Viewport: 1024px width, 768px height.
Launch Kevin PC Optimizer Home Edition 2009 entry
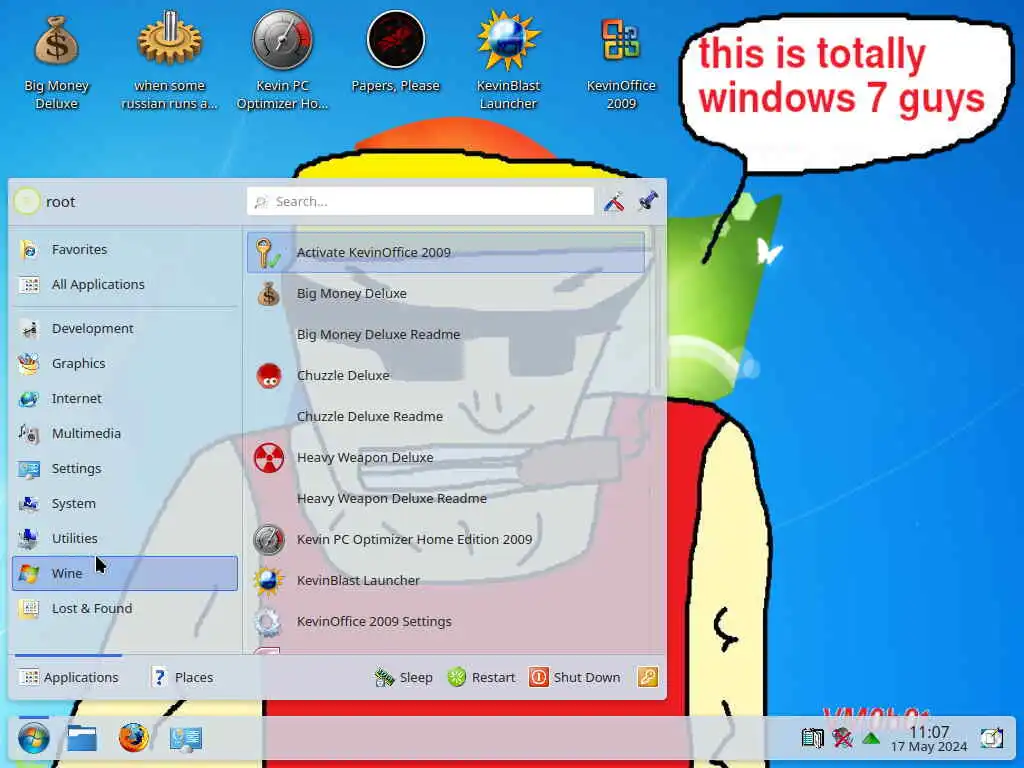446,539
